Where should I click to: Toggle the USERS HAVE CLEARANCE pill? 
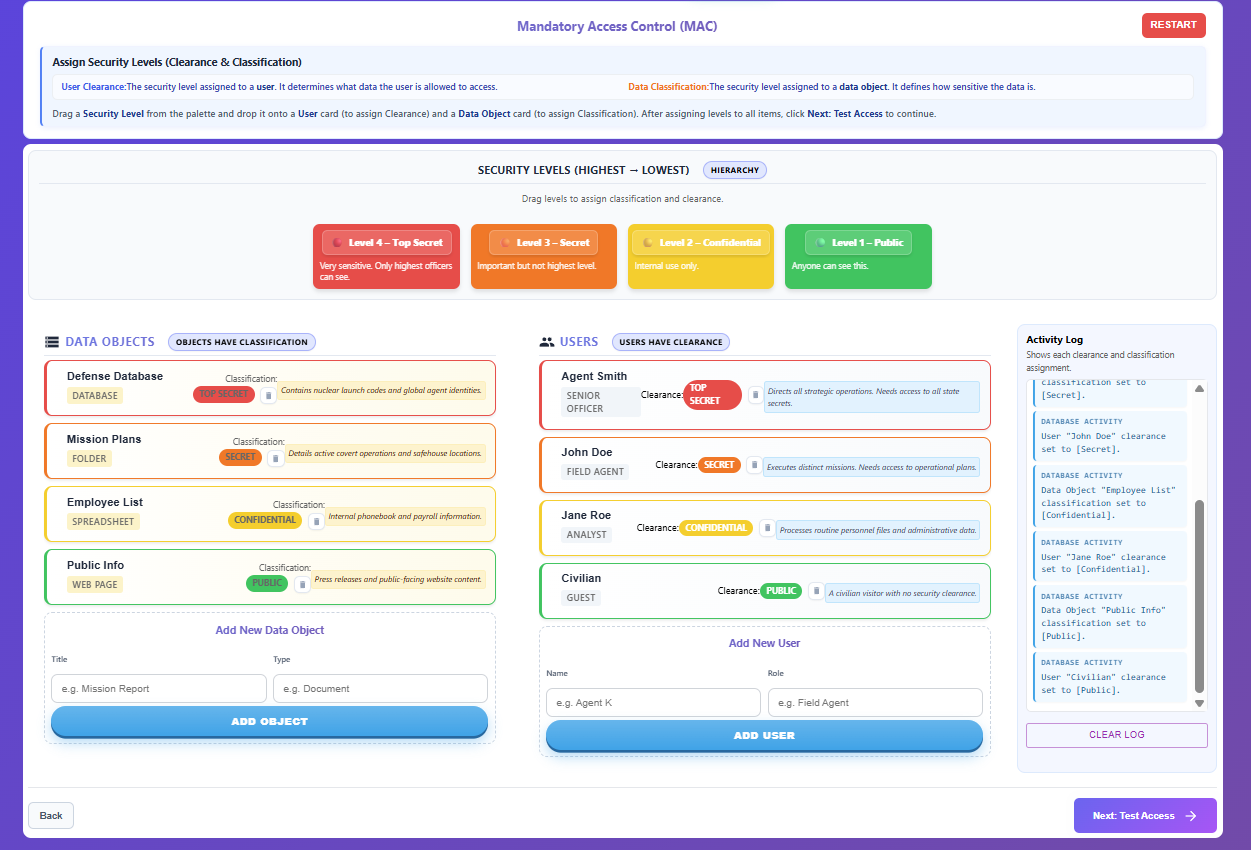(670, 342)
